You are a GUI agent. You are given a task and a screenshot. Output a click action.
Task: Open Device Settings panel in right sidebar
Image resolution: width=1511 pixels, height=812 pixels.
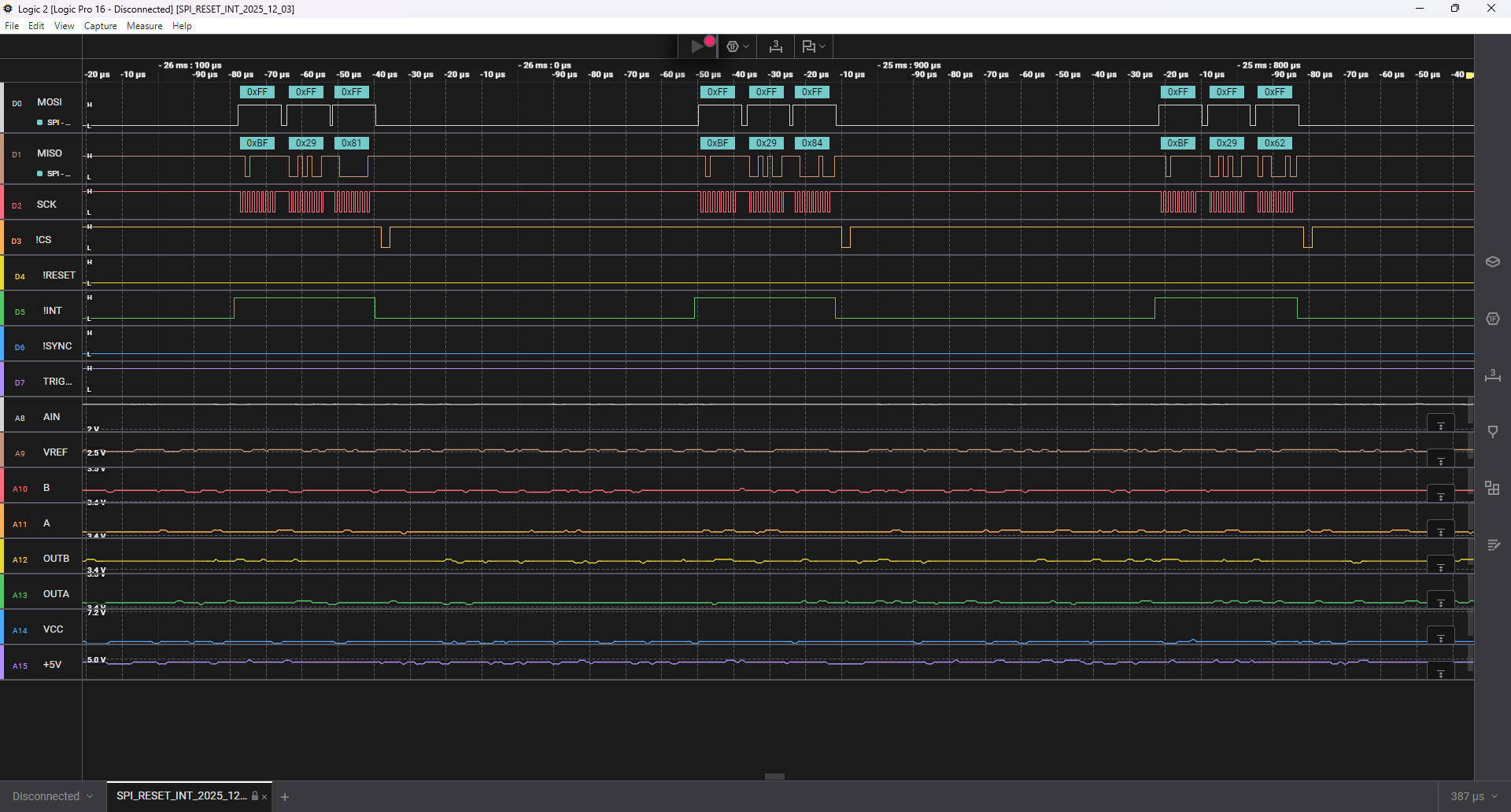(1492, 262)
